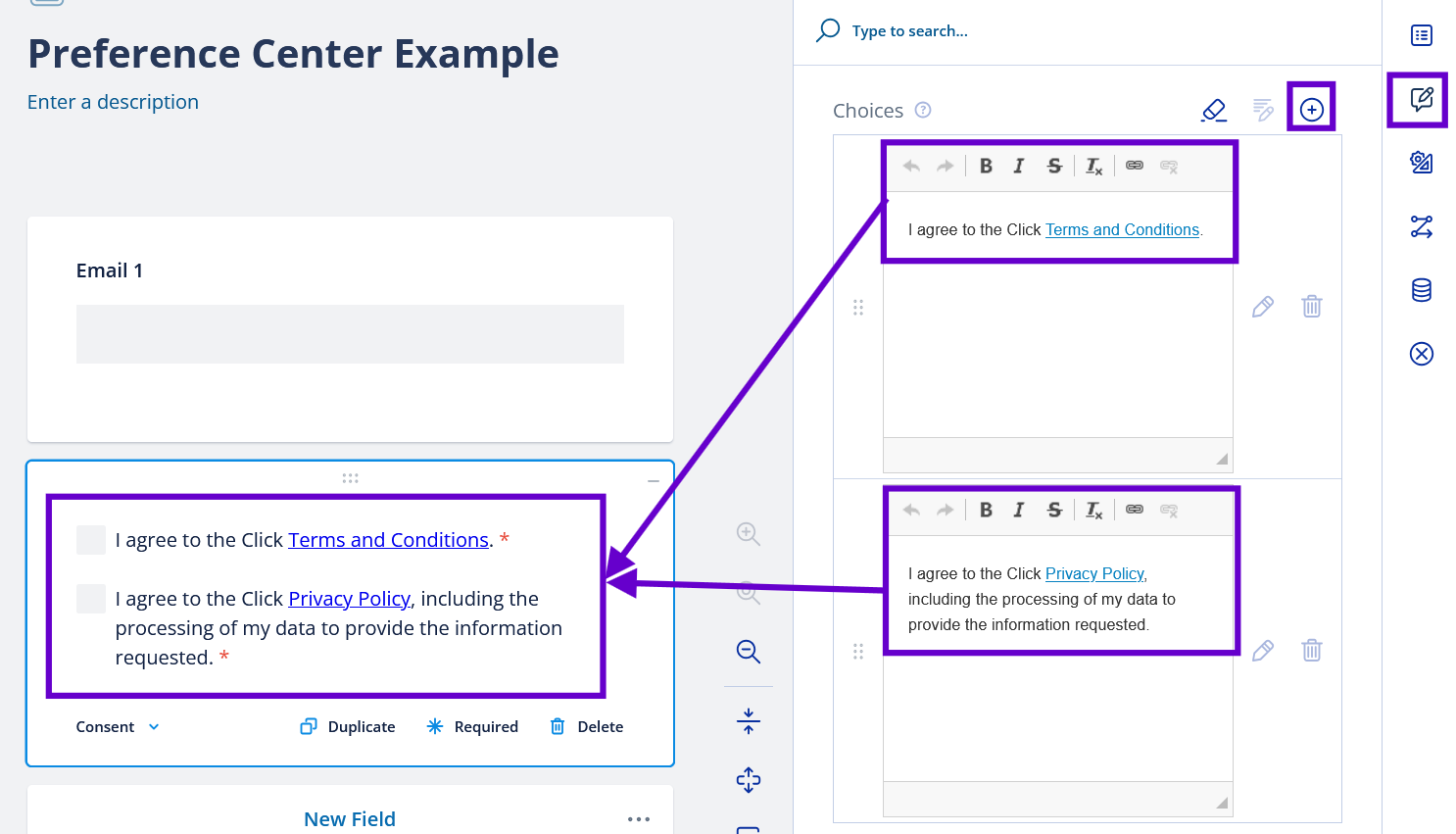Toggle italic in Privacy Policy editor
Screen dimensions: 1456x834
1019,511
